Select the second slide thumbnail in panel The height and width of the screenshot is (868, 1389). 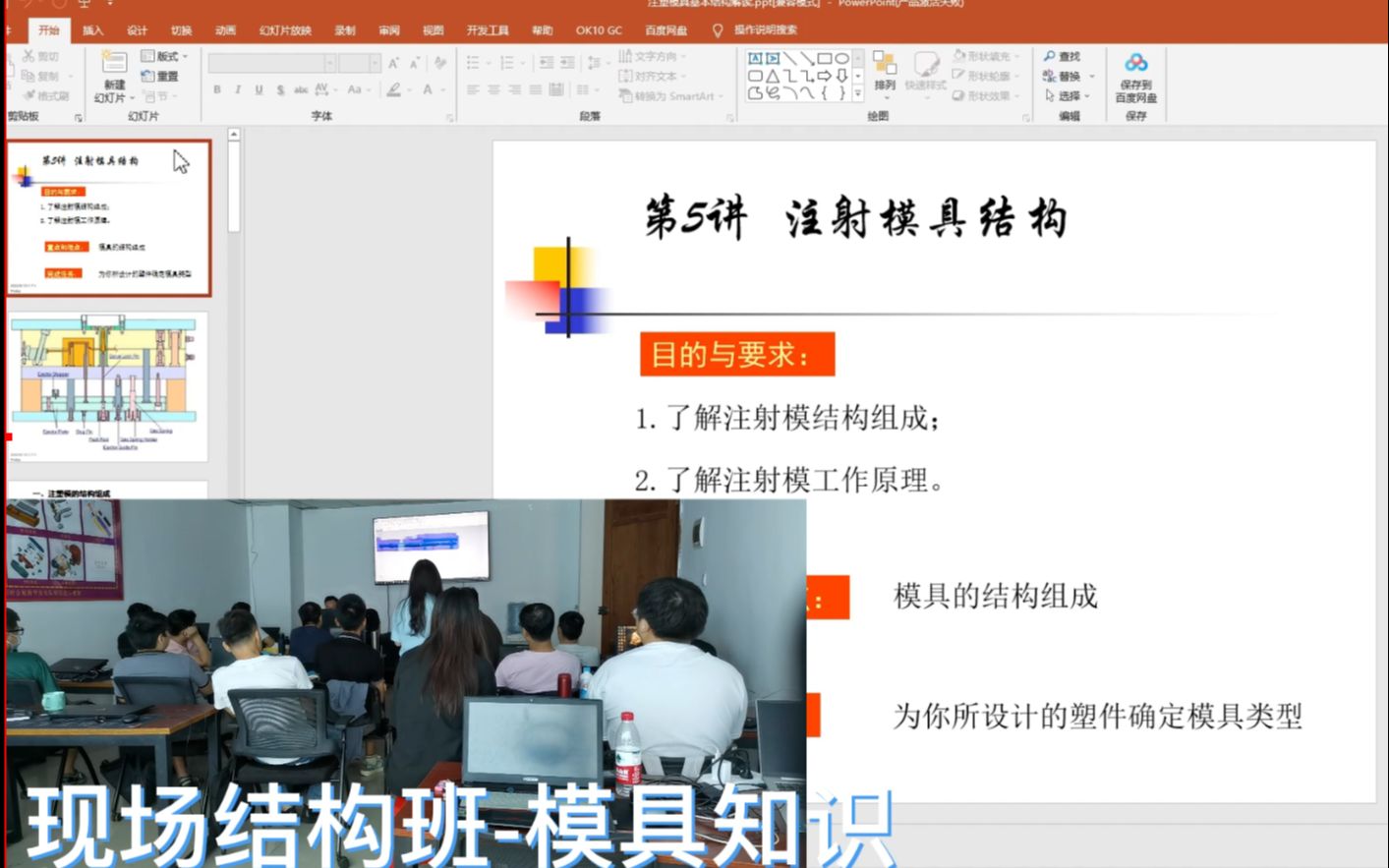click(108, 383)
